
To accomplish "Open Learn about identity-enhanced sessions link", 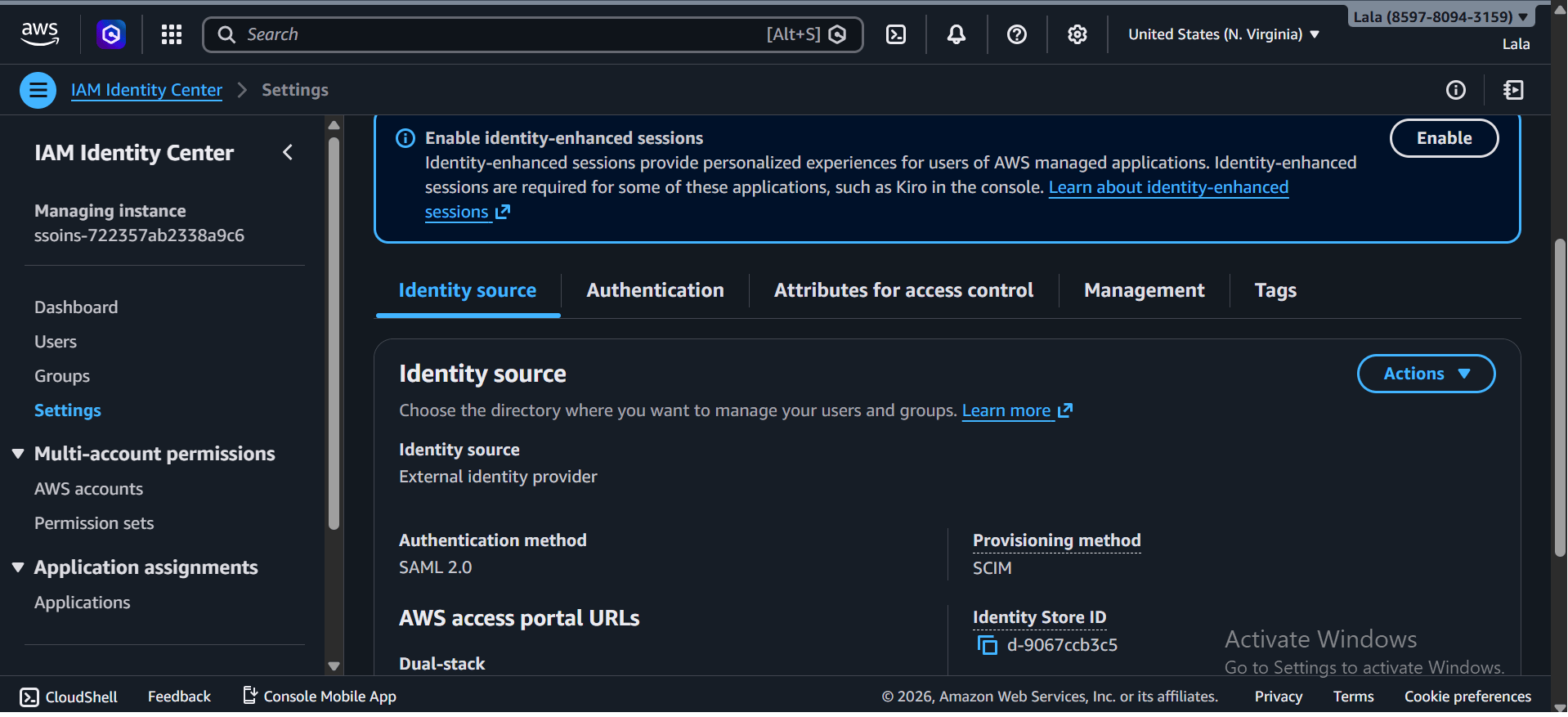I will [x=1168, y=187].
